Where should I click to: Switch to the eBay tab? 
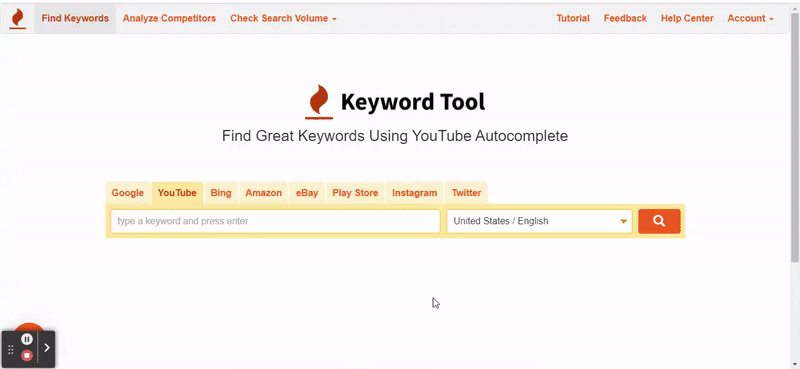click(x=307, y=193)
